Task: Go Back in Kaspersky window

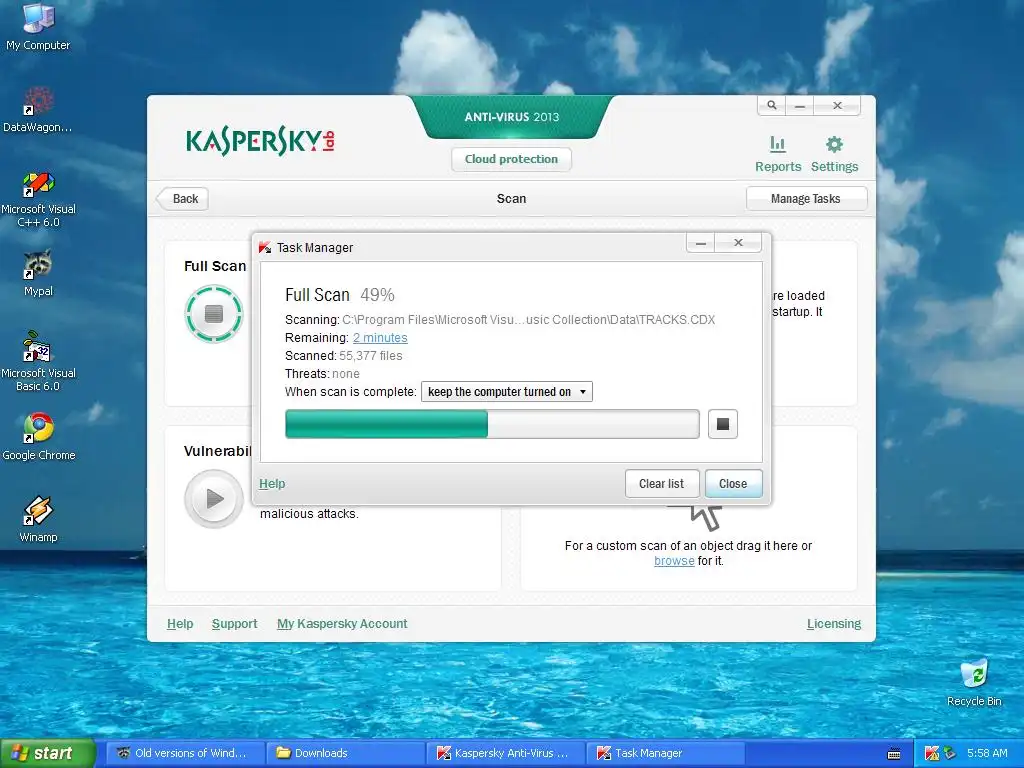Action: pyautogui.click(x=184, y=199)
